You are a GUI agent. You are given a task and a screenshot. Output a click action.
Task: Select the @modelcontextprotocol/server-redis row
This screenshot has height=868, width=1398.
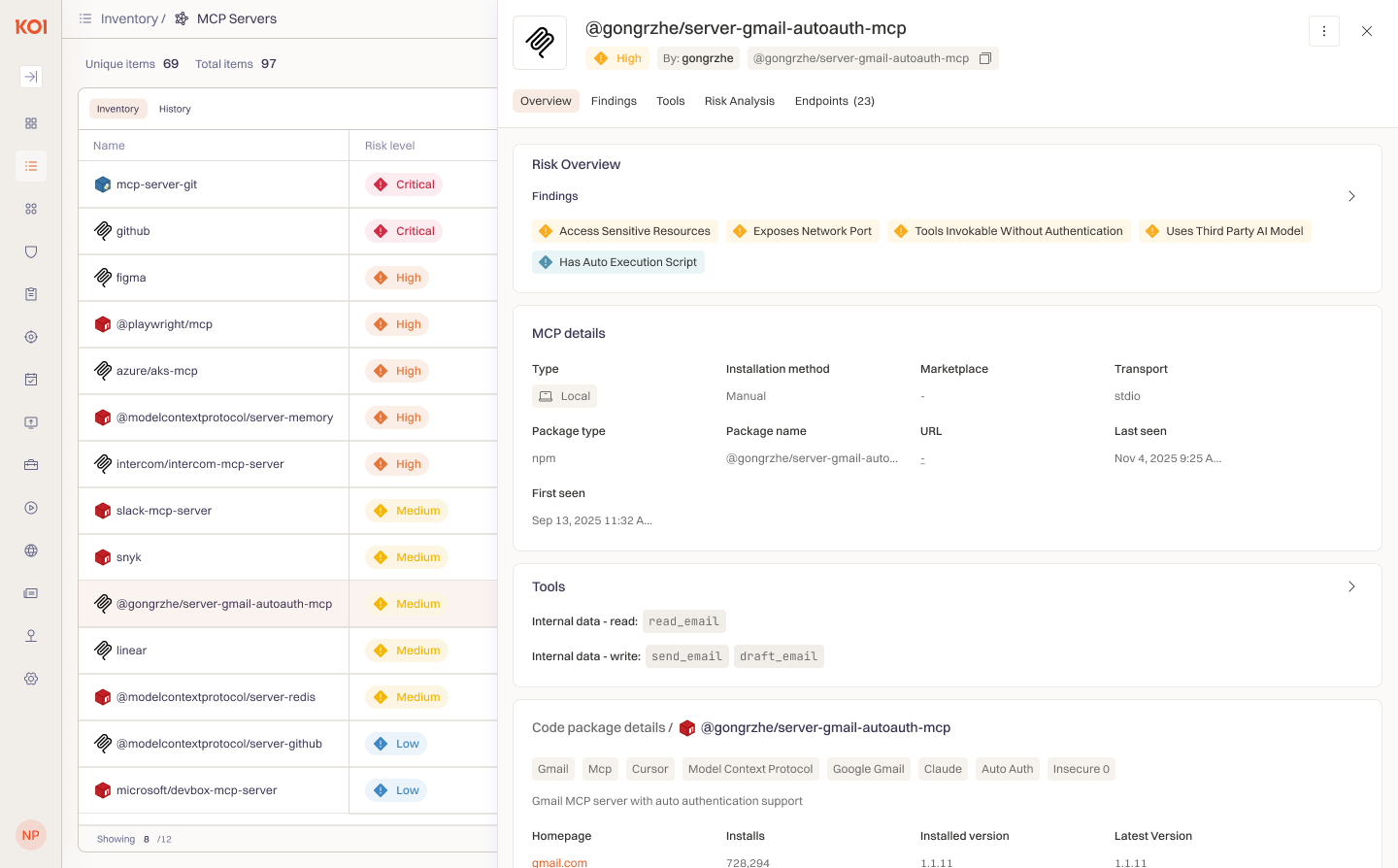(288, 697)
